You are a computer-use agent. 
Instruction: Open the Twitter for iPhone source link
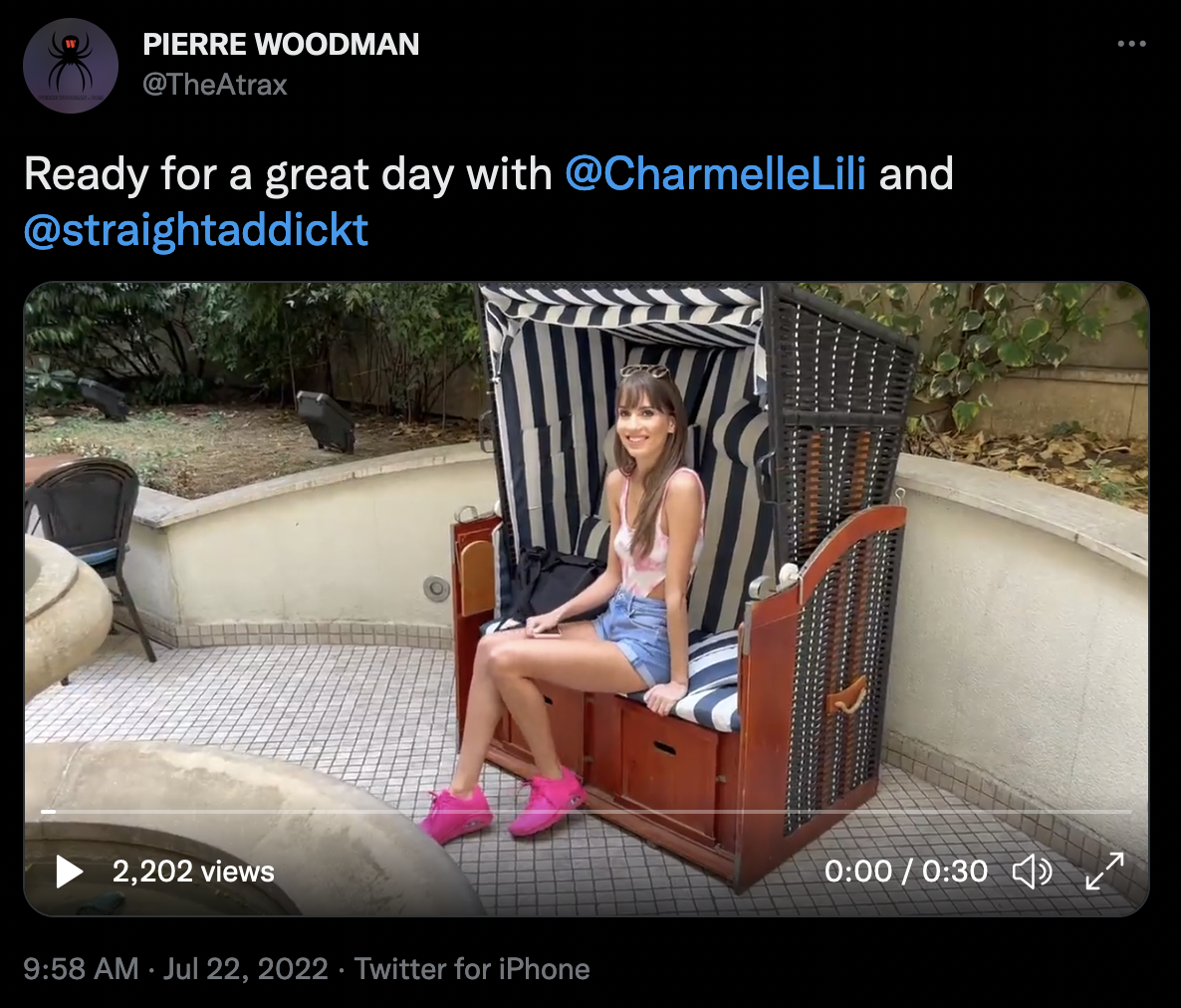472,969
